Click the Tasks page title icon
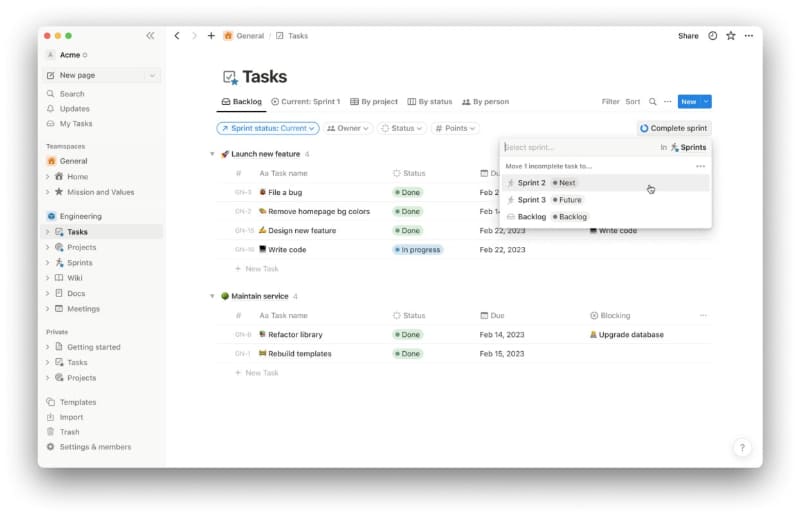Image resolution: width=800 pixels, height=517 pixels. point(230,77)
